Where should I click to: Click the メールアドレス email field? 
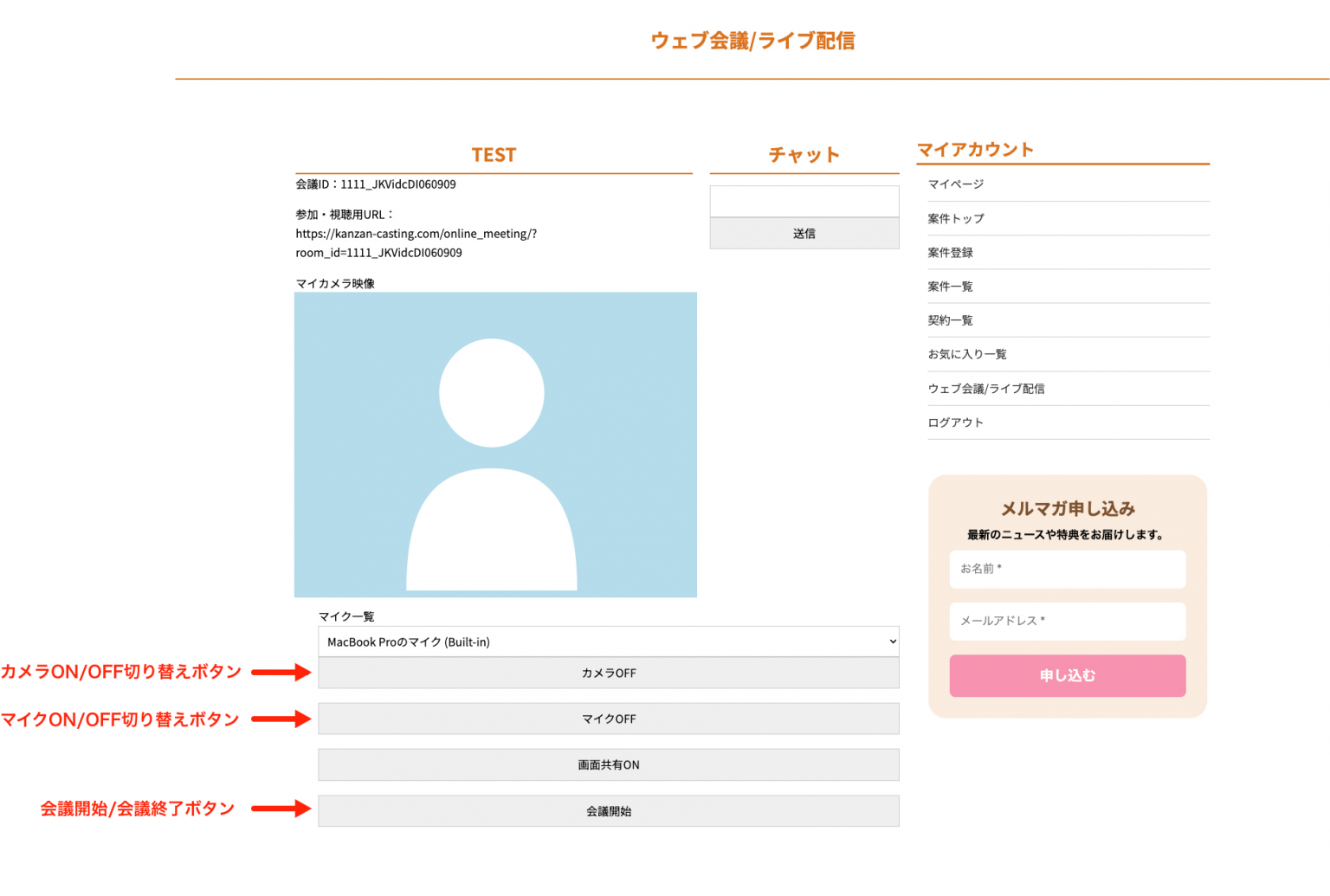(1067, 621)
